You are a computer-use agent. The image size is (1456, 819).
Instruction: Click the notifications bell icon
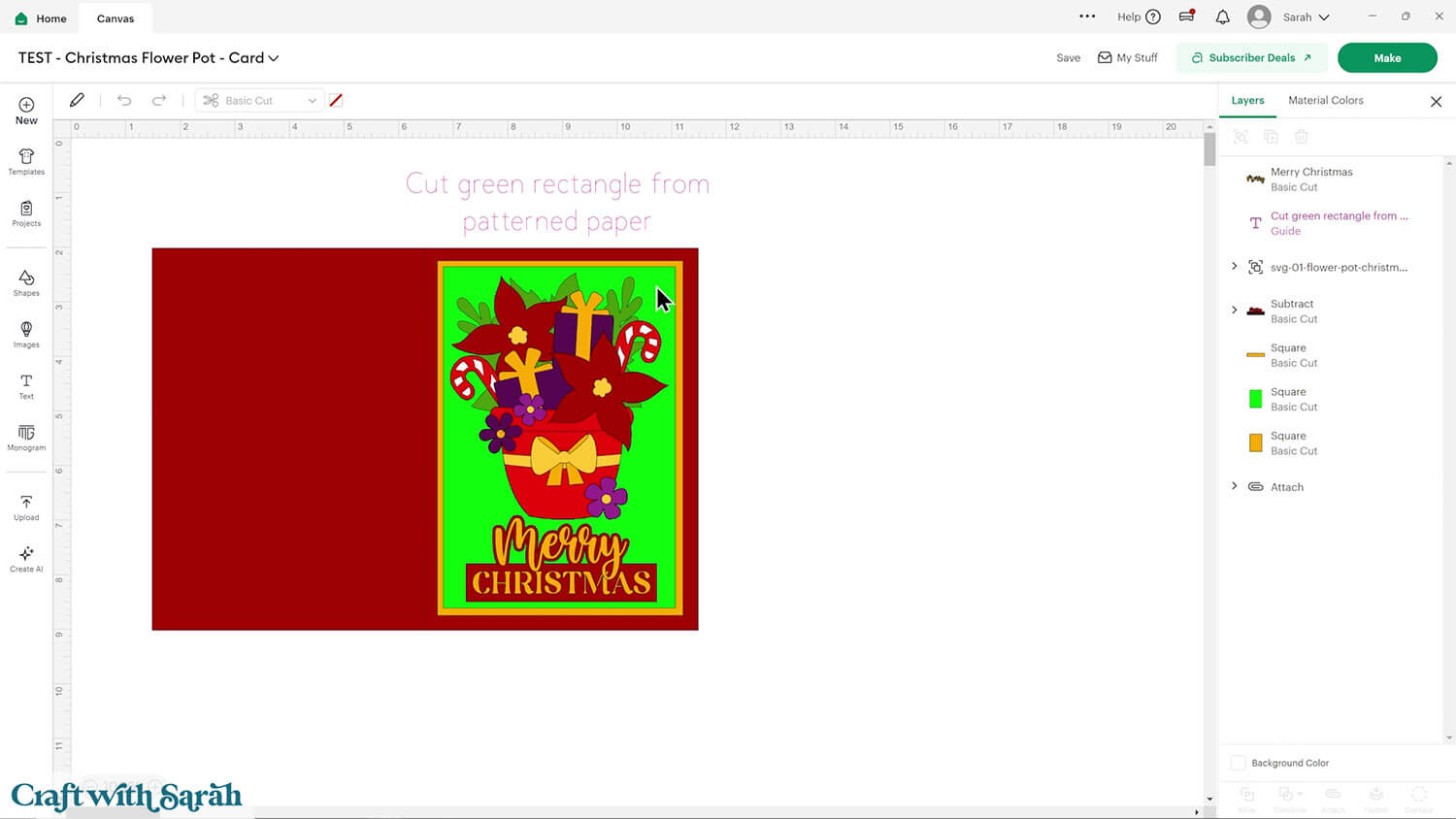click(x=1222, y=17)
